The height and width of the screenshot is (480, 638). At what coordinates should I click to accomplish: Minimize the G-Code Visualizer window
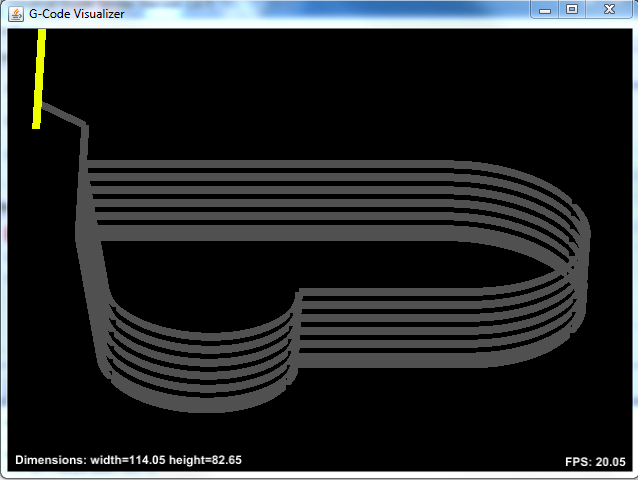pyautogui.click(x=545, y=10)
